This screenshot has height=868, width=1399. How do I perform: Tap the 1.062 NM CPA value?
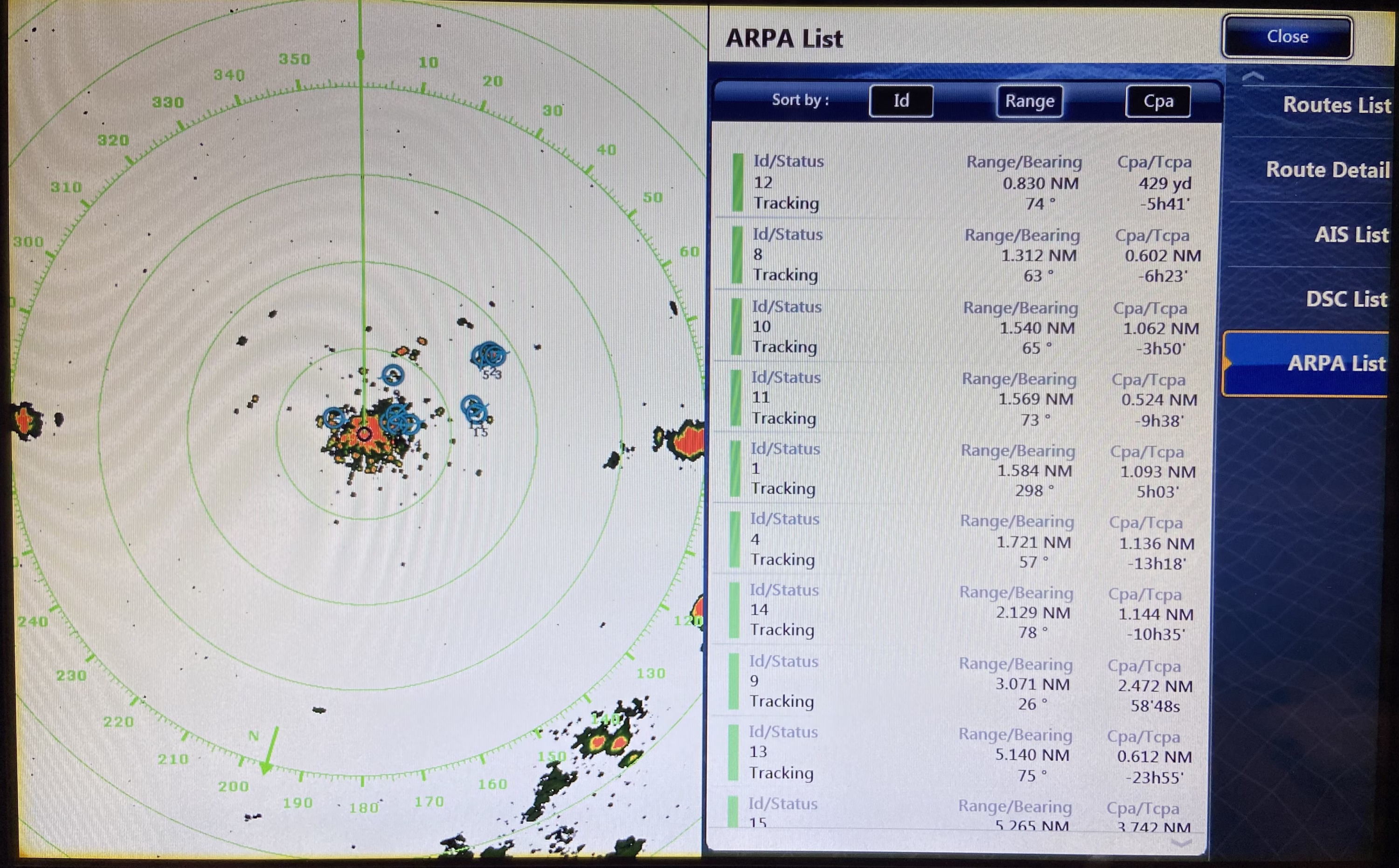(1161, 328)
